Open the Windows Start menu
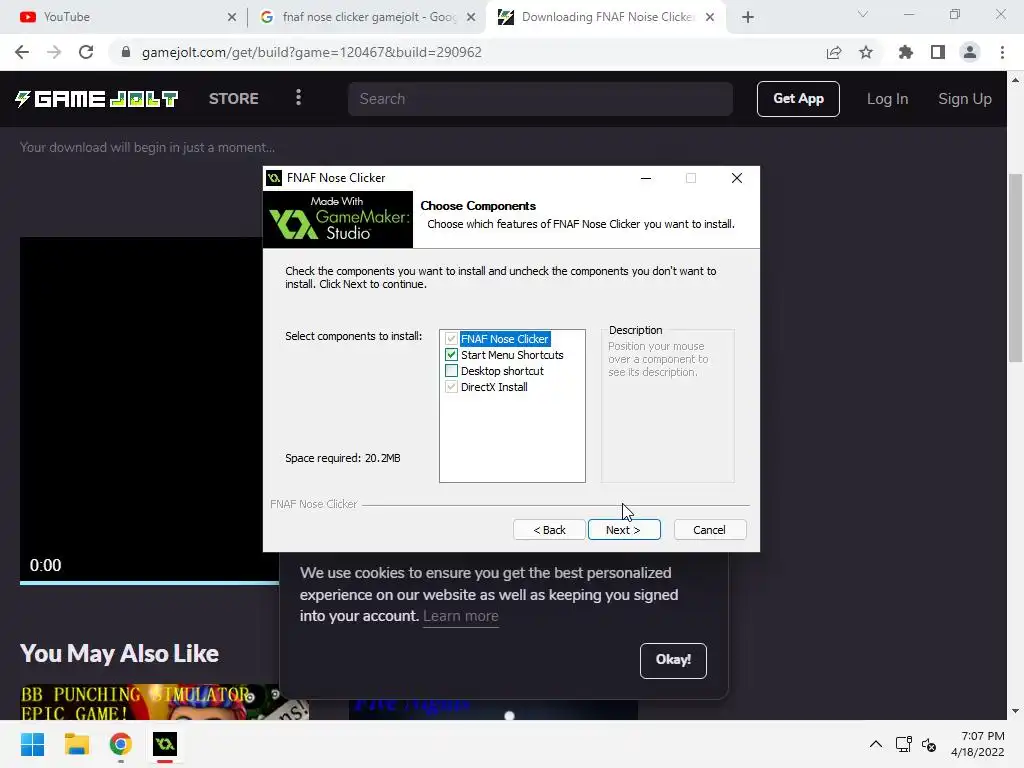The width and height of the screenshot is (1024, 768). (x=33, y=744)
